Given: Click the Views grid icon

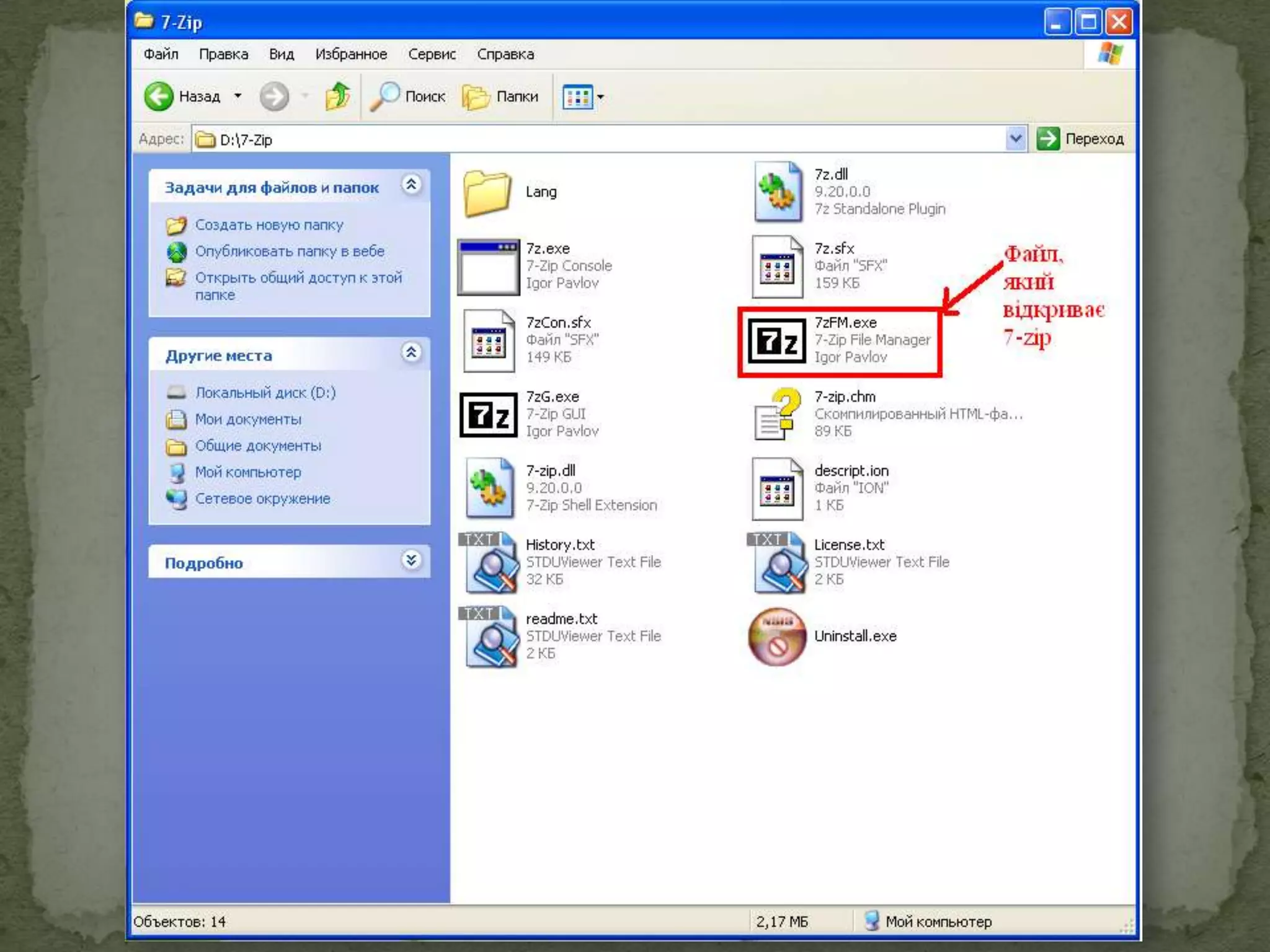Looking at the screenshot, I should 577,97.
